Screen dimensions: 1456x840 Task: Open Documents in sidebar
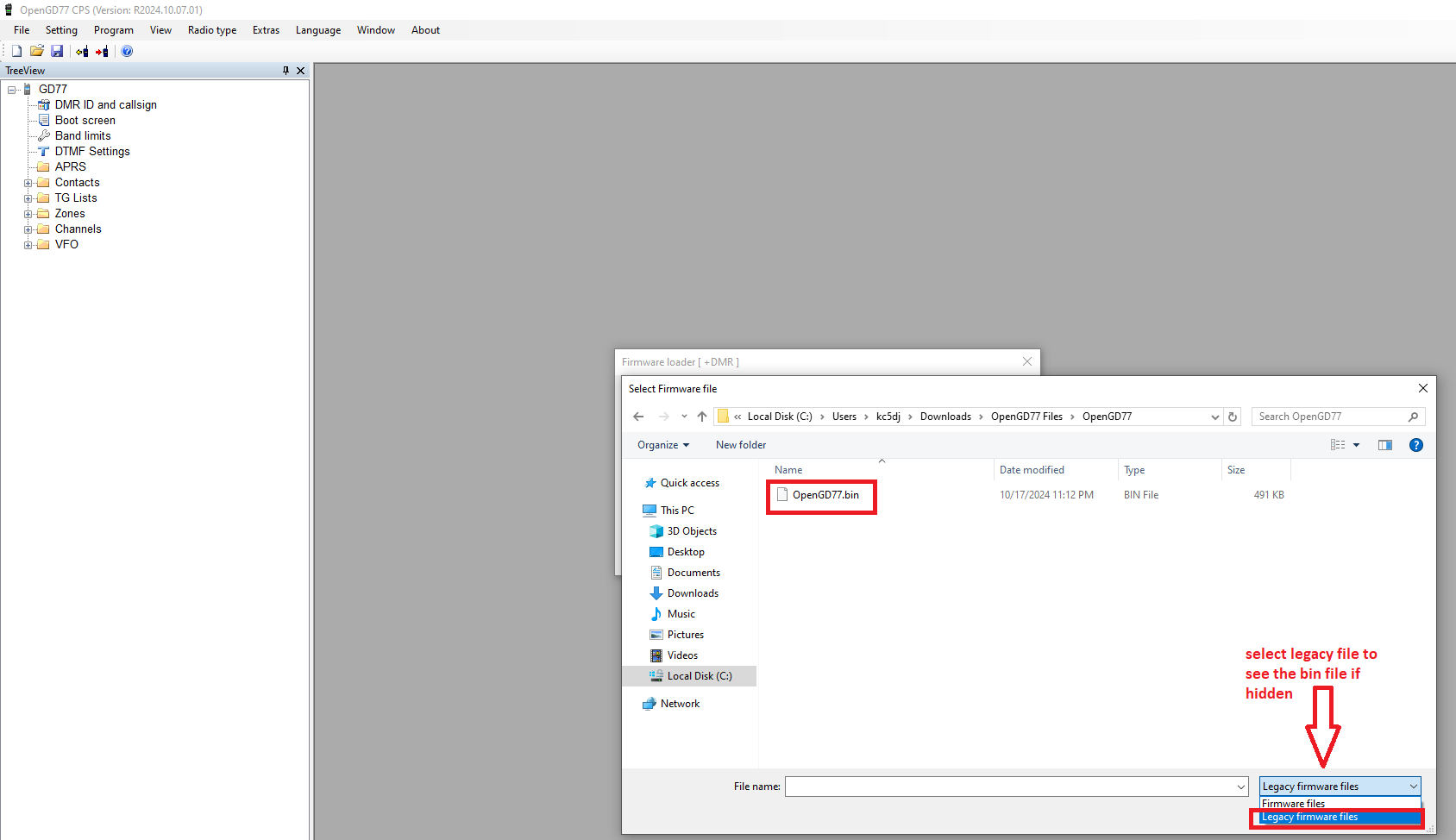tap(693, 573)
